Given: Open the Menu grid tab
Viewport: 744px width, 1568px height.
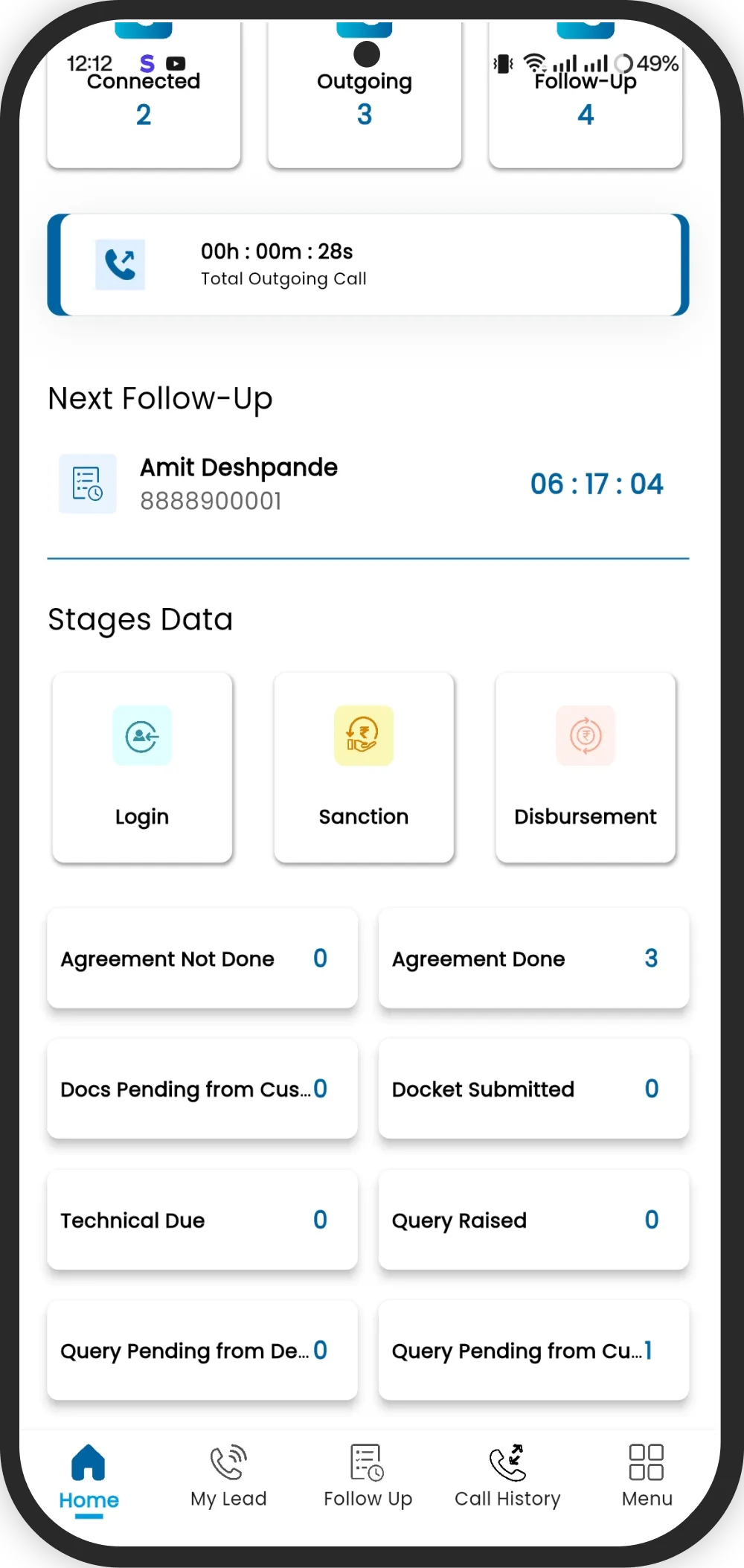Looking at the screenshot, I should (647, 1477).
